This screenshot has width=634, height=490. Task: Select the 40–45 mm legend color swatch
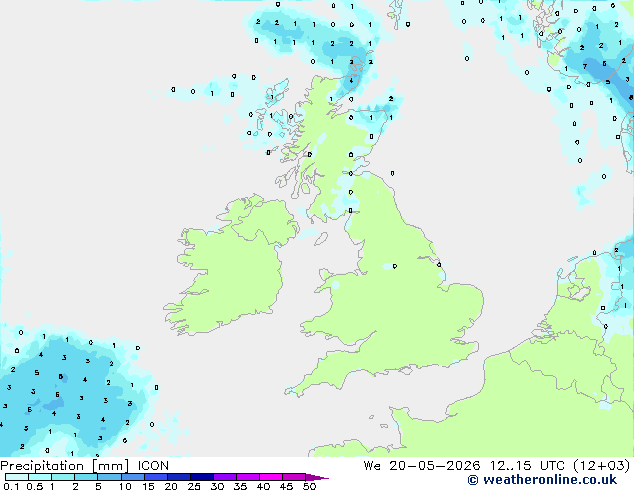[271, 477]
